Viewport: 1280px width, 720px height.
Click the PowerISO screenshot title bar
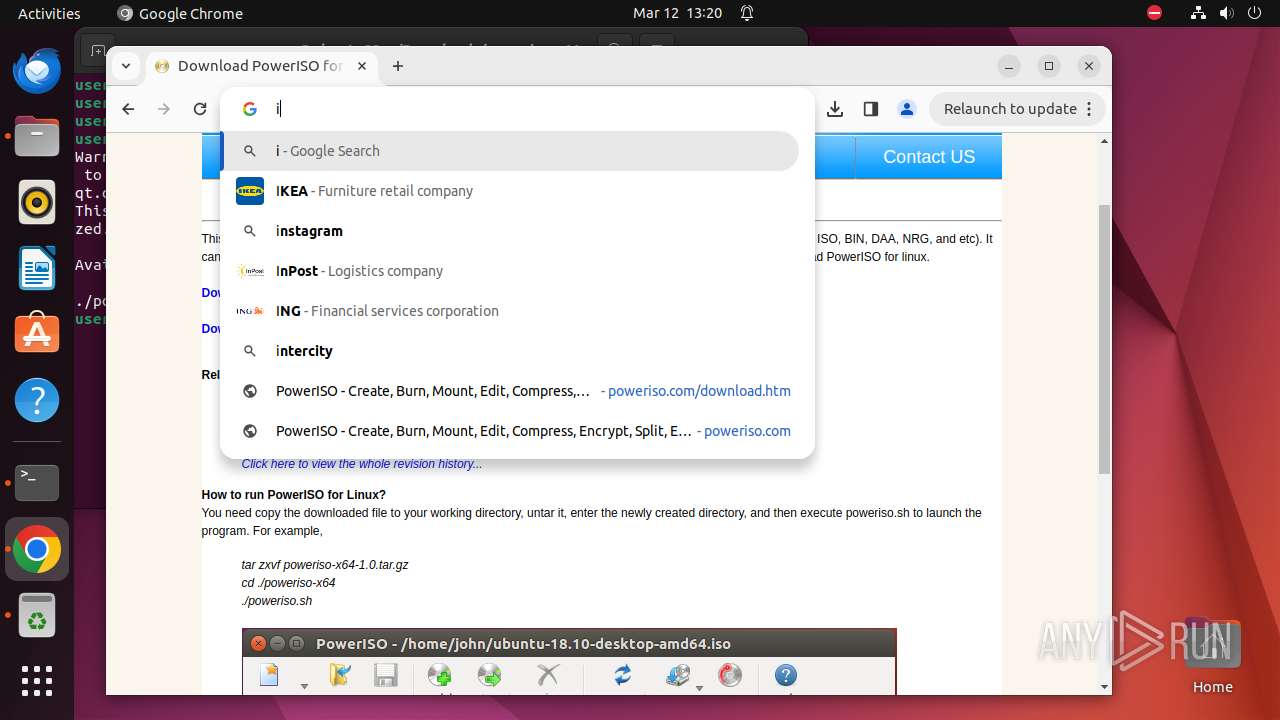(569, 643)
